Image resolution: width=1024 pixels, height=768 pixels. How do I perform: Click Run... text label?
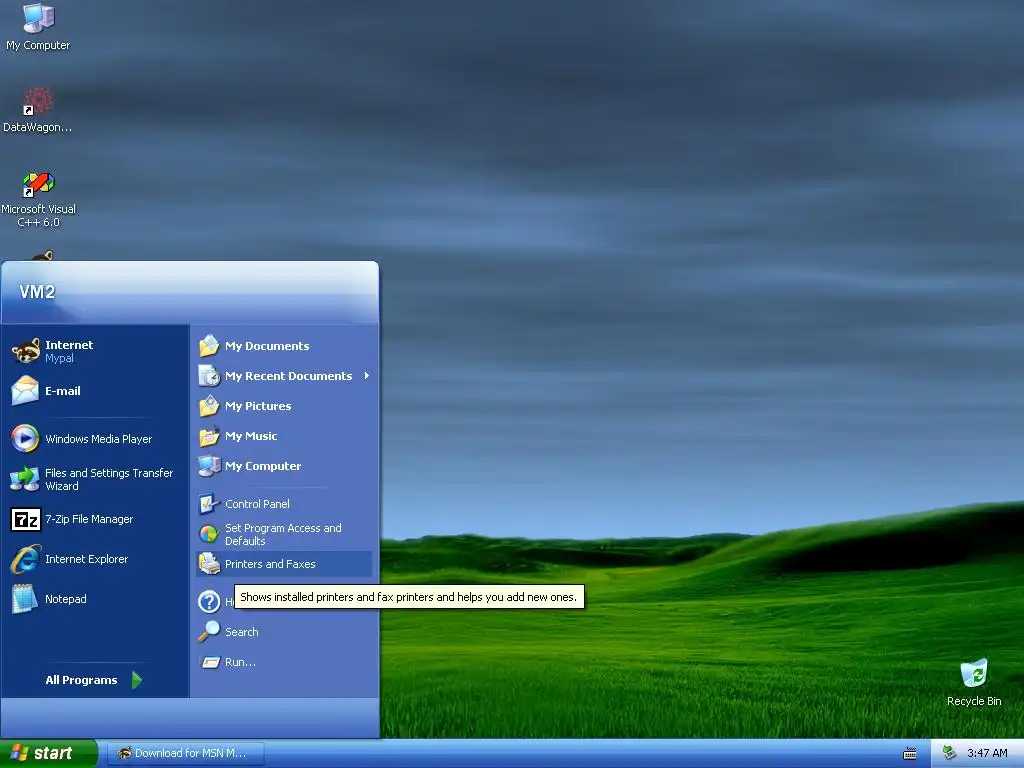pyautogui.click(x=240, y=662)
